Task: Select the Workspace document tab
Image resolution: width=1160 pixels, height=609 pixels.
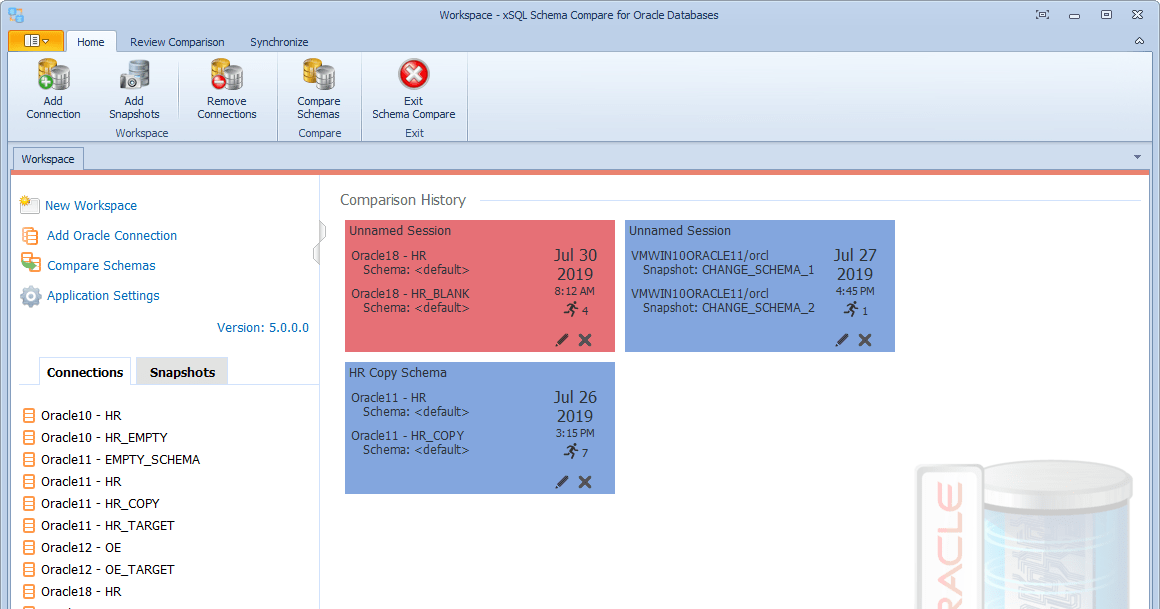Action: [48, 159]
